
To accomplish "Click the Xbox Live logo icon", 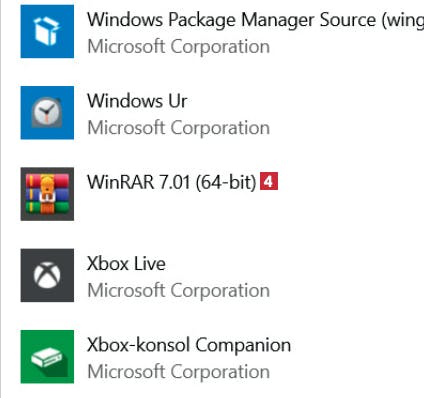I will pyautogui.click(x=47, y=275).
